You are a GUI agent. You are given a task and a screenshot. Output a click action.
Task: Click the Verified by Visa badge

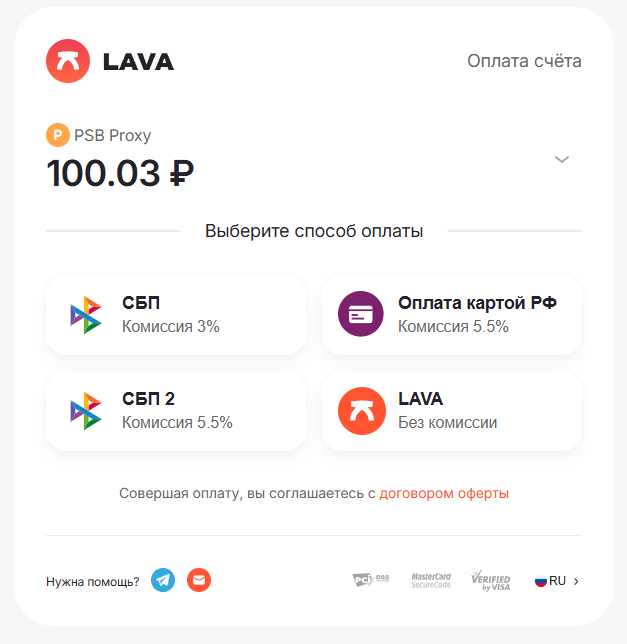(490, 581)
